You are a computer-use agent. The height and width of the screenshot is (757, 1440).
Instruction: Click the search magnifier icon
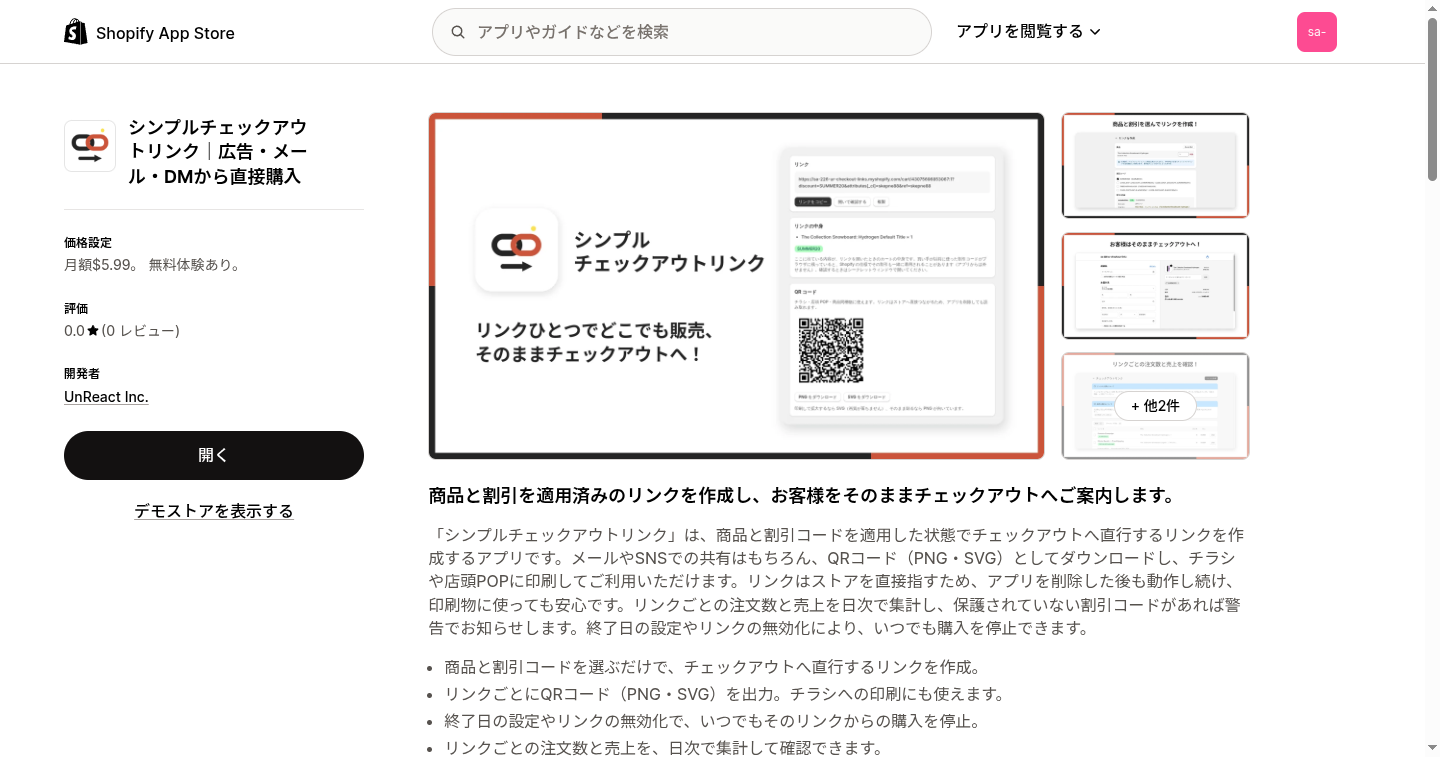[458, 32]
